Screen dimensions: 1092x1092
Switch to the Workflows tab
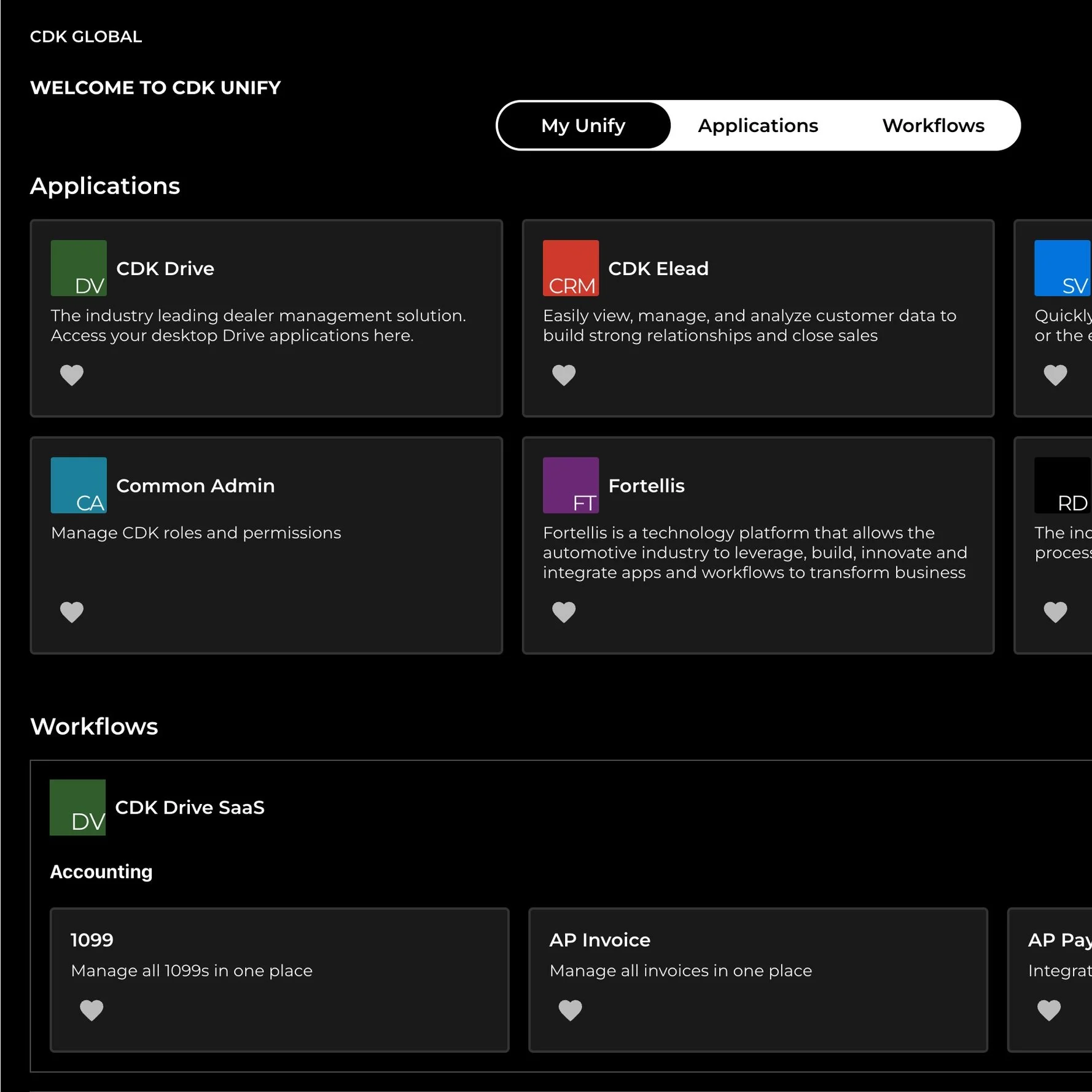(x=934, y=125)
